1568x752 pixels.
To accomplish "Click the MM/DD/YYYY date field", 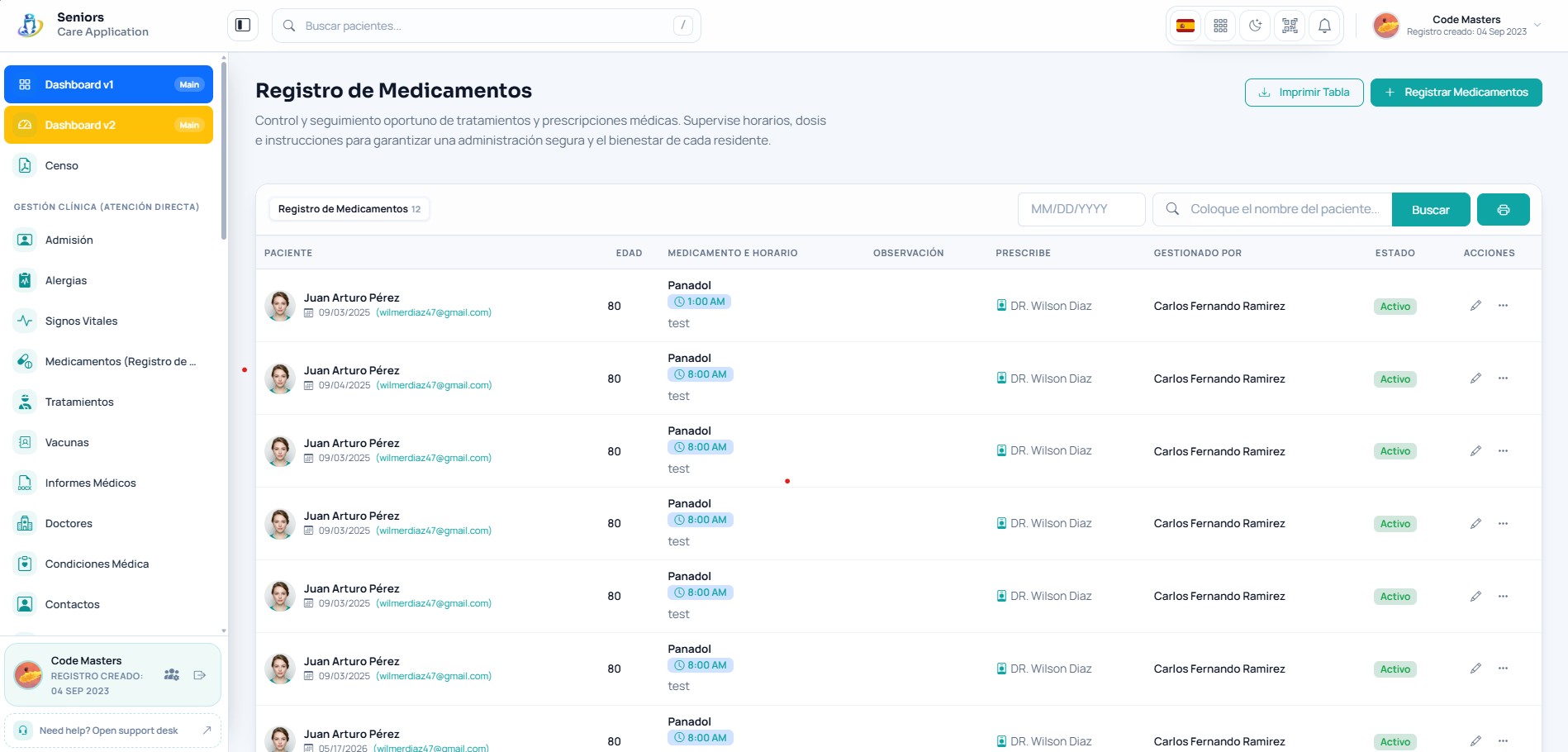I will pyautogui.click(x=1081, y=209).
